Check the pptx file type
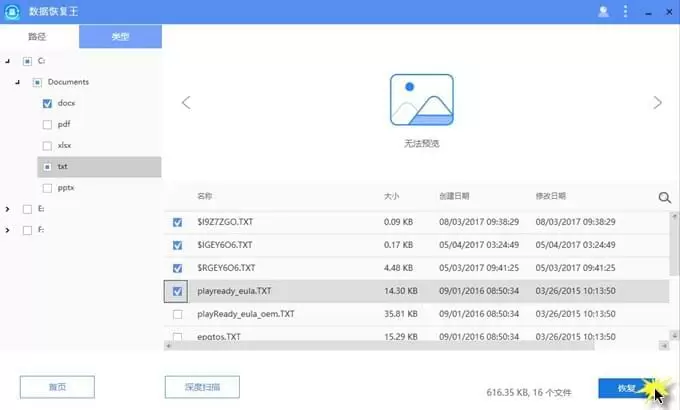Image resolution: width=680 pixels, height=410 pixels. pos(47,188)
